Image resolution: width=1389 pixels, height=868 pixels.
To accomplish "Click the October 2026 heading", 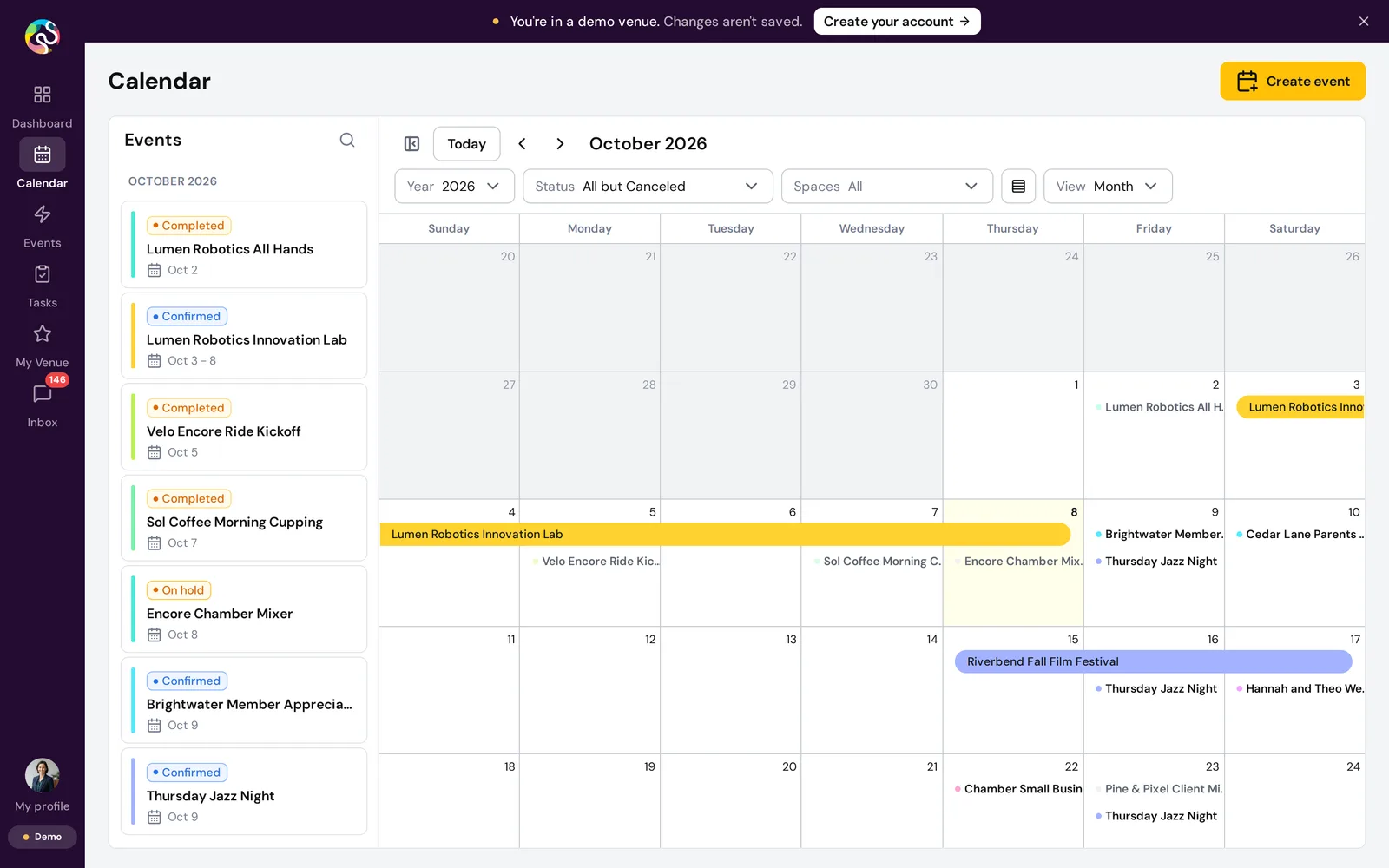I will tap(648, 144).
